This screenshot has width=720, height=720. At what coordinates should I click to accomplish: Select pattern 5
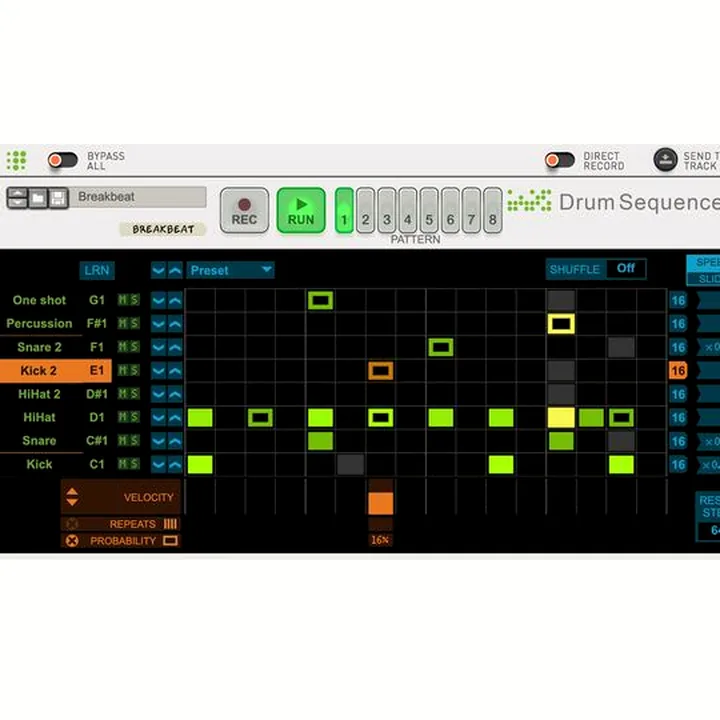pos(429,210)
